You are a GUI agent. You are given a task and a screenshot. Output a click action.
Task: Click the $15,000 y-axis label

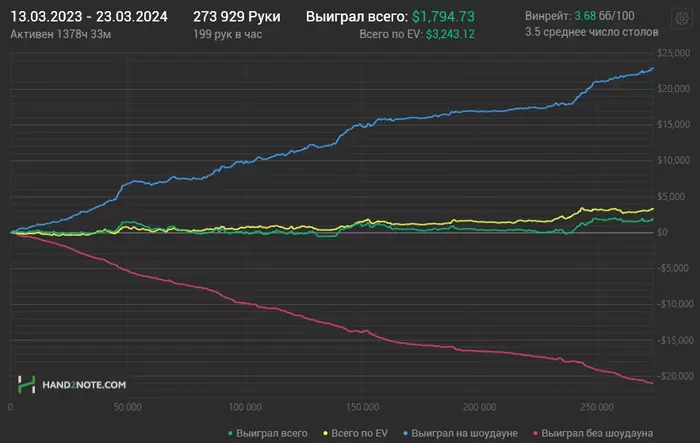[673, 125]
